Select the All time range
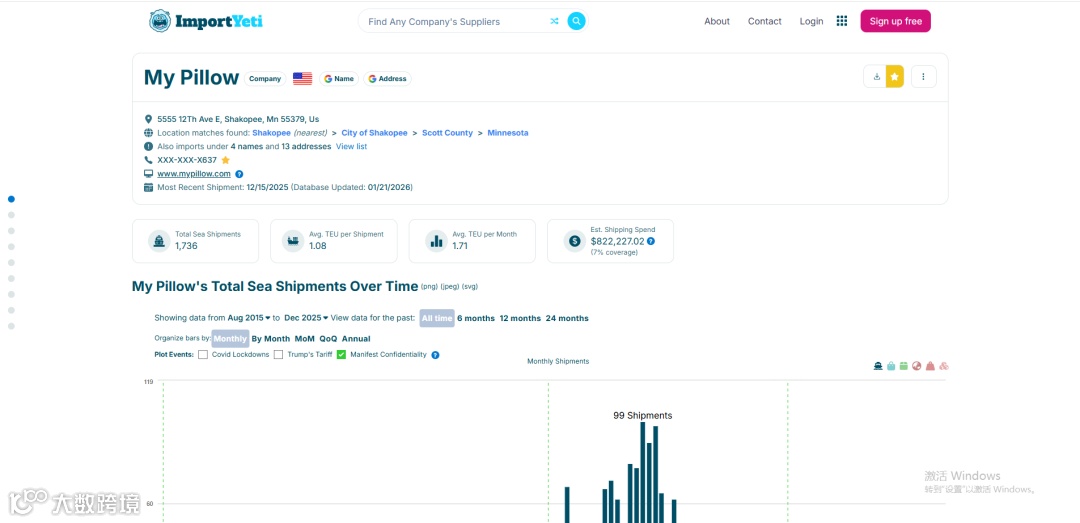The width and height of the screenshot is (1080, 523). click(437, 318)
